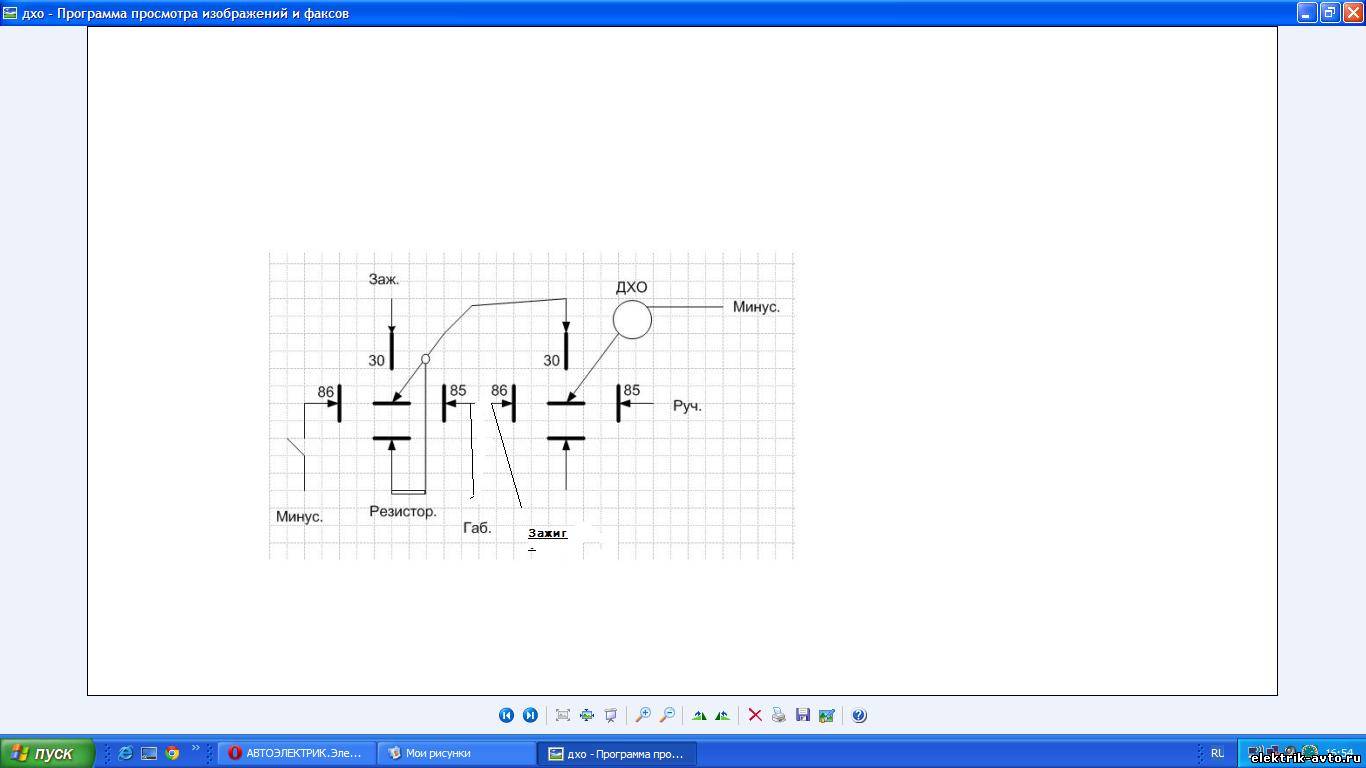Print the image via printer icon

pyautogui.click(x=779, y=715)
